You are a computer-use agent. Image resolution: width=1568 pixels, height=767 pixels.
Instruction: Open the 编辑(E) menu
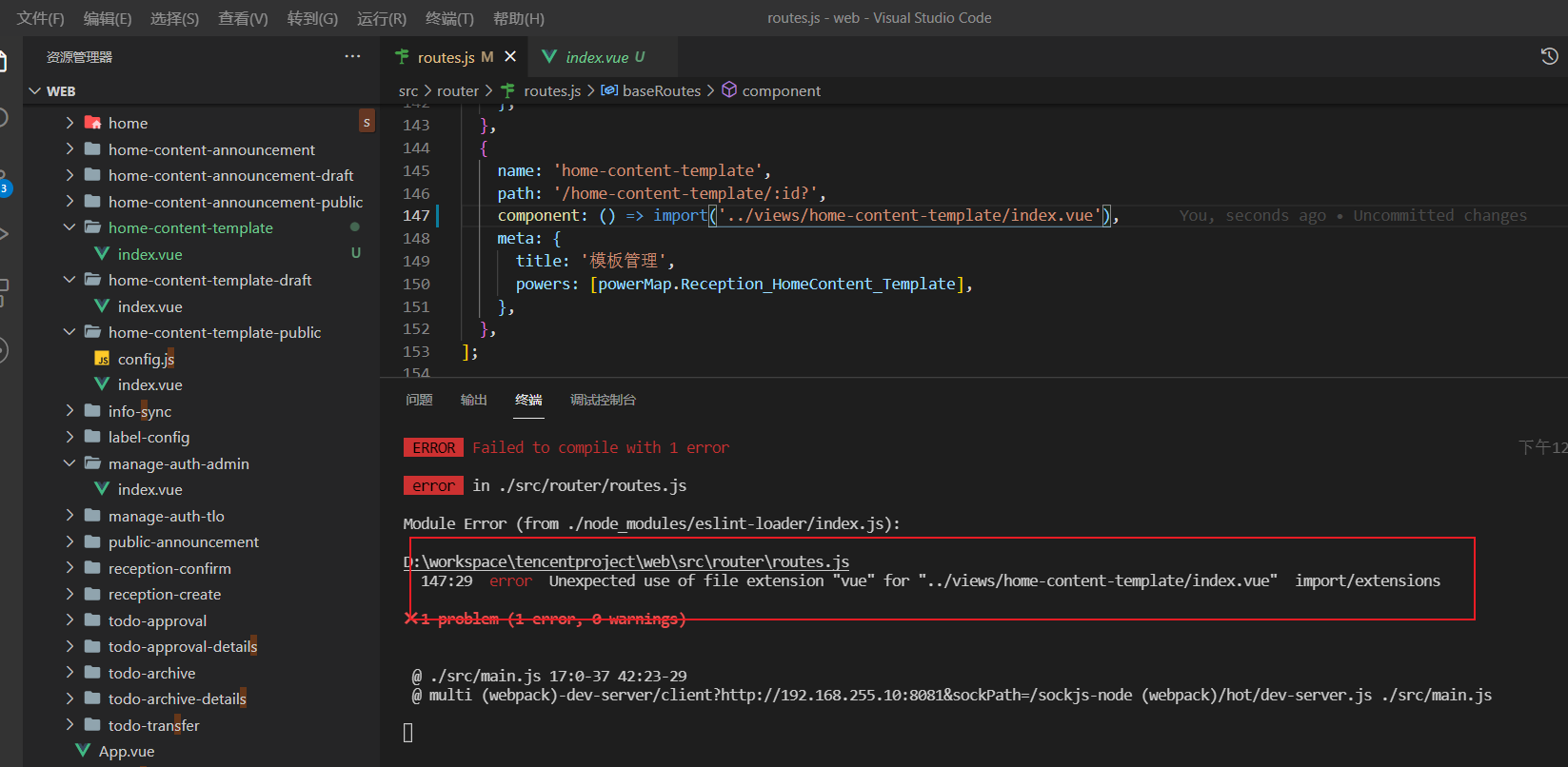108,18
